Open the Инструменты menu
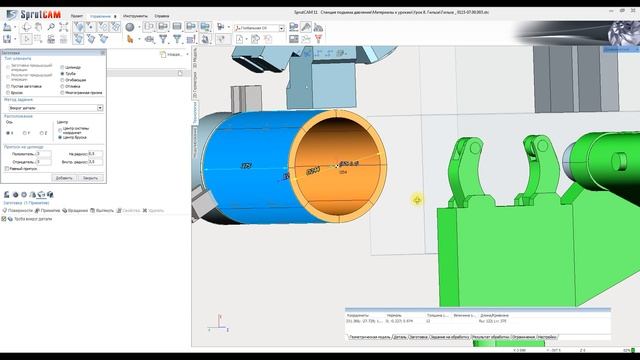640x360 pixels. tap(136, 16)
